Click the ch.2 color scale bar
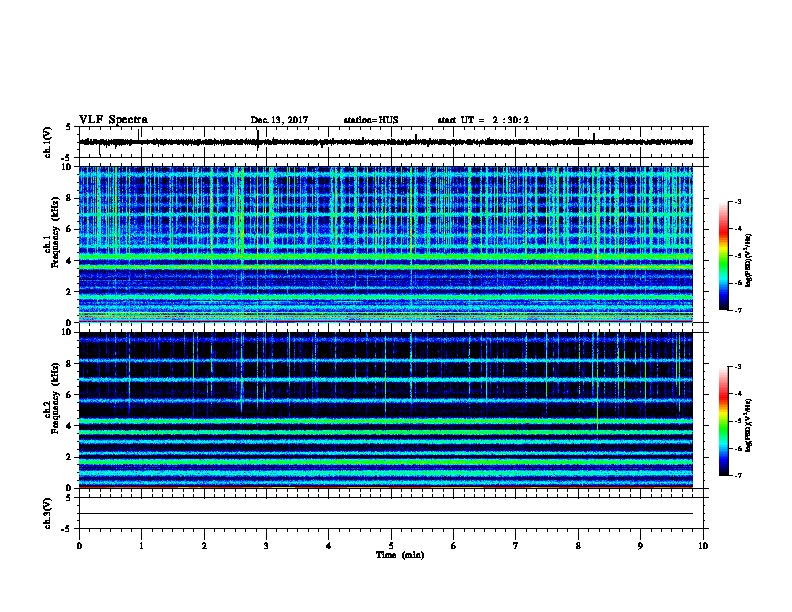The height and width of the screenshot is (612, 792). pyautogui.click(x=723, y=421)
